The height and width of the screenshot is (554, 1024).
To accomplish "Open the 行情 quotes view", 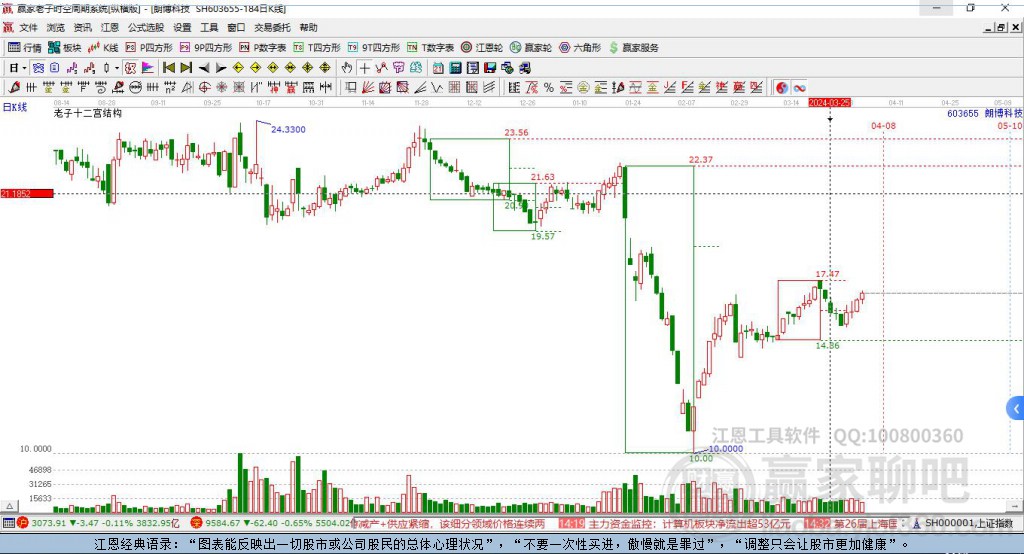I will [x=24, y=48].
